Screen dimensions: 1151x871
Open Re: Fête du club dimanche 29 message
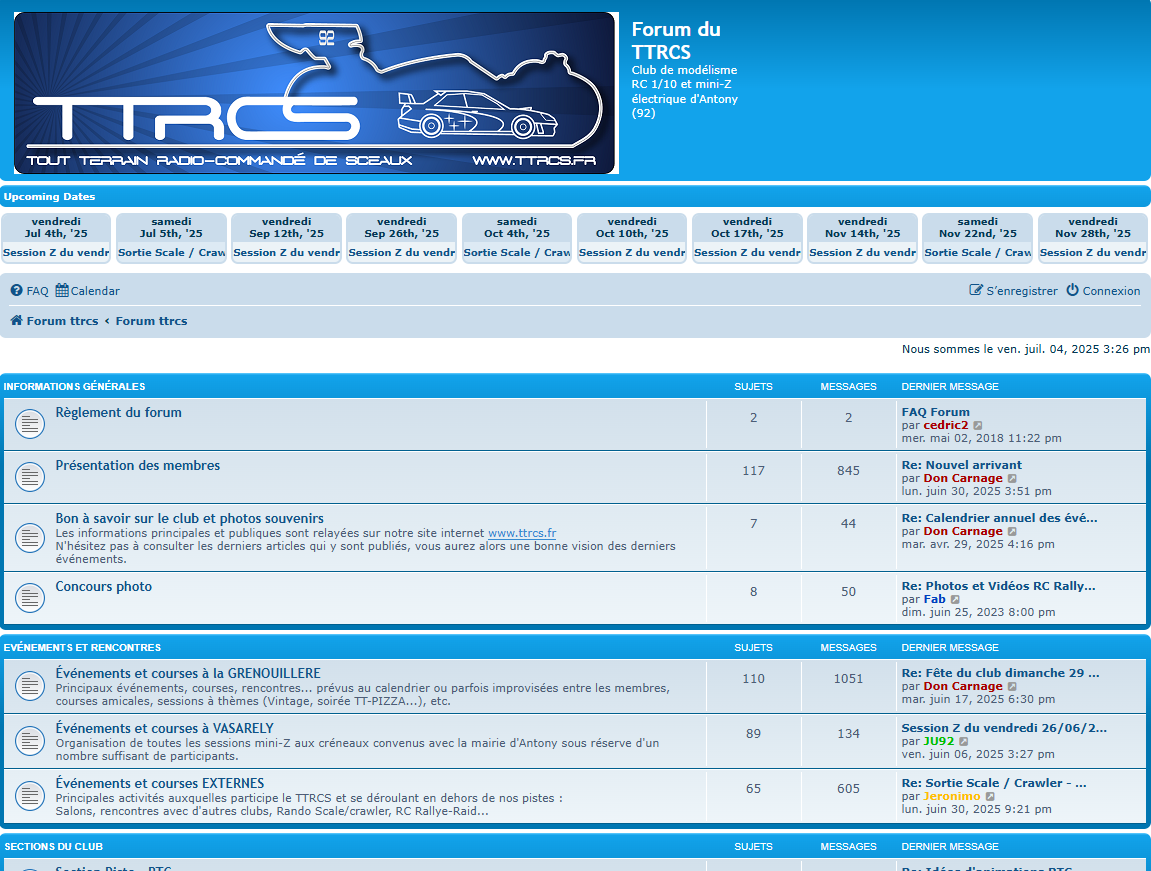[x=1001, y=673]
